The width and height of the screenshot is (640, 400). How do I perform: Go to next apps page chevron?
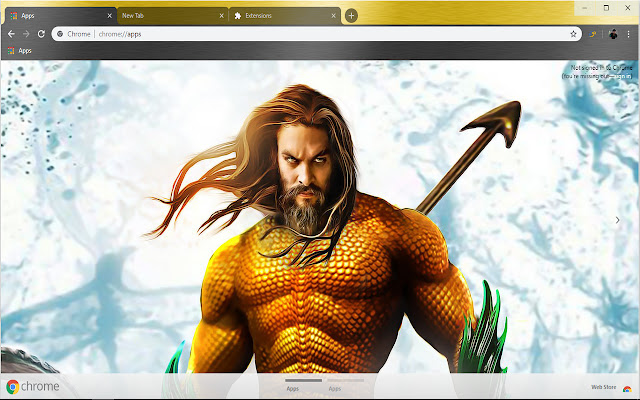coord(618,220)
